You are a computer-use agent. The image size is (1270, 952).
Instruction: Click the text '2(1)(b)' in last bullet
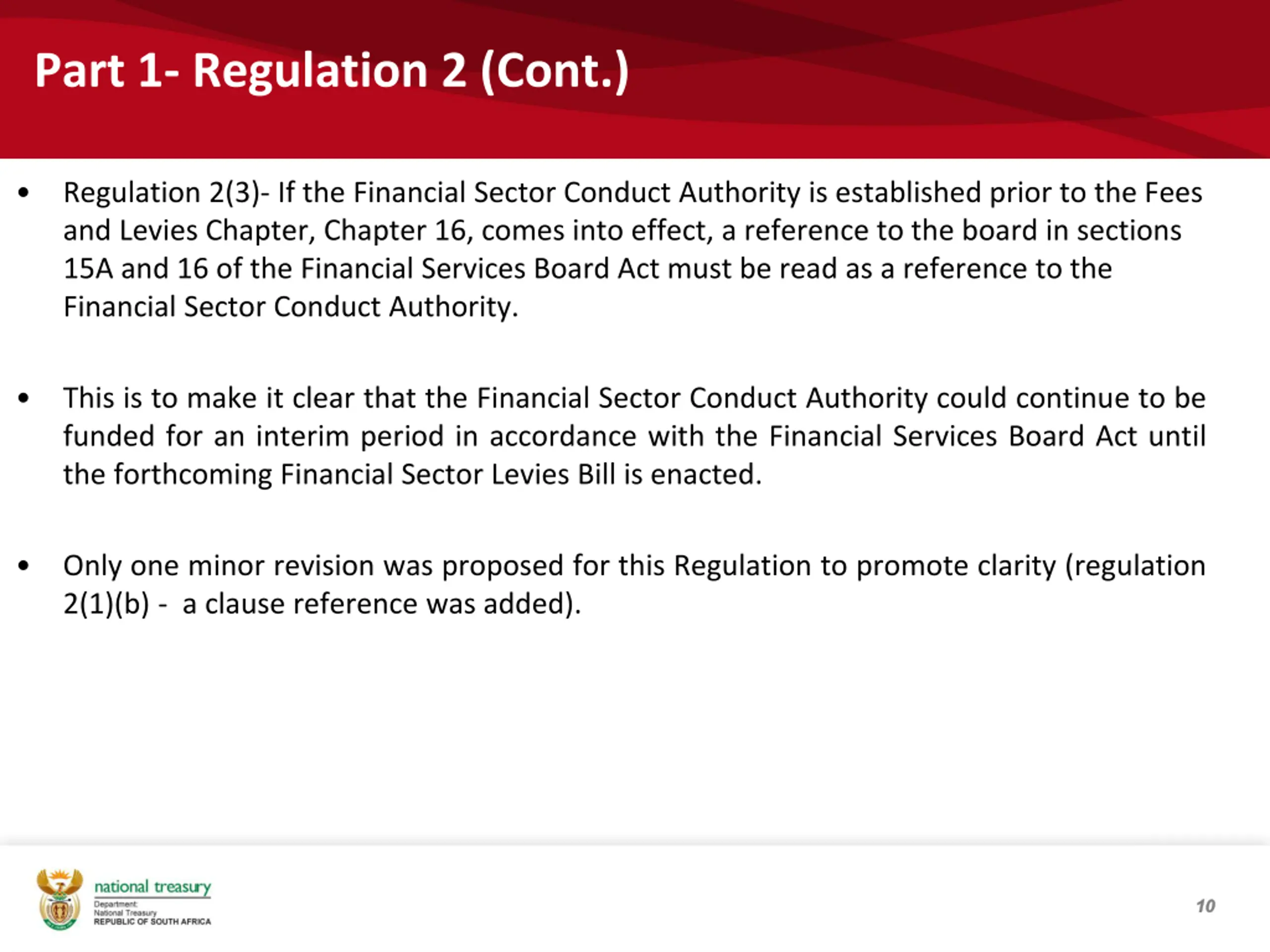(x=106, y=604)
